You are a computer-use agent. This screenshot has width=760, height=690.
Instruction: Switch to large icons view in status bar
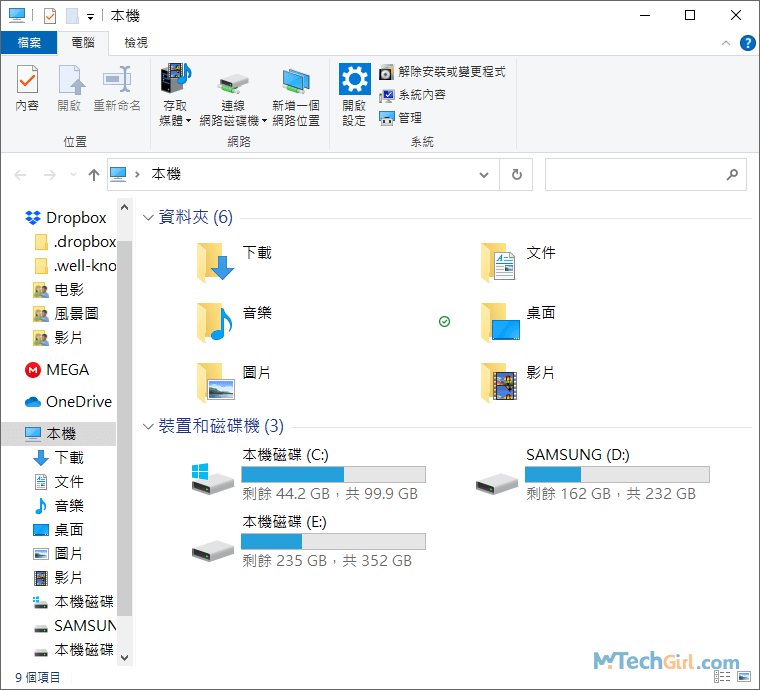point(743,677)
